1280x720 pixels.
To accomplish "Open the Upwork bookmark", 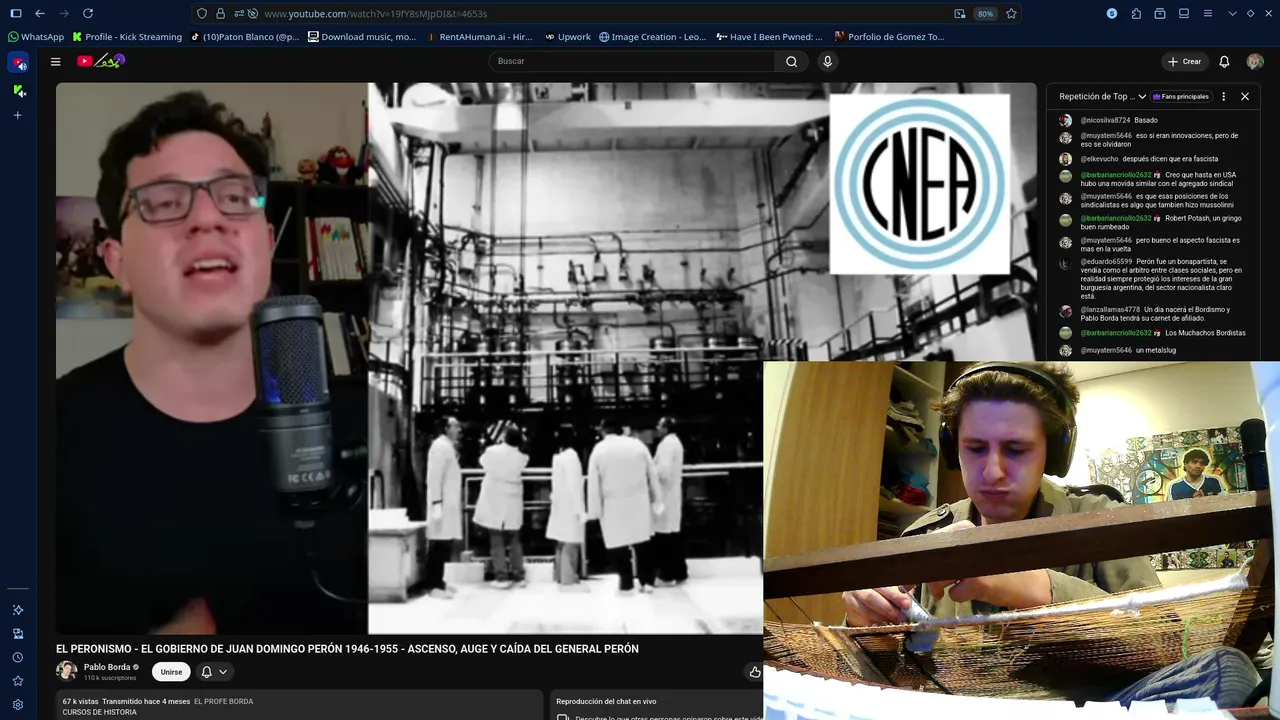I will point(568,37).
